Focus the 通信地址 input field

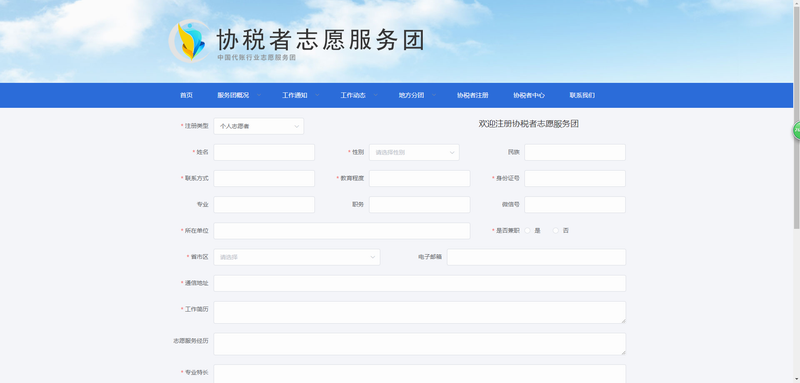tap(419, 283)
